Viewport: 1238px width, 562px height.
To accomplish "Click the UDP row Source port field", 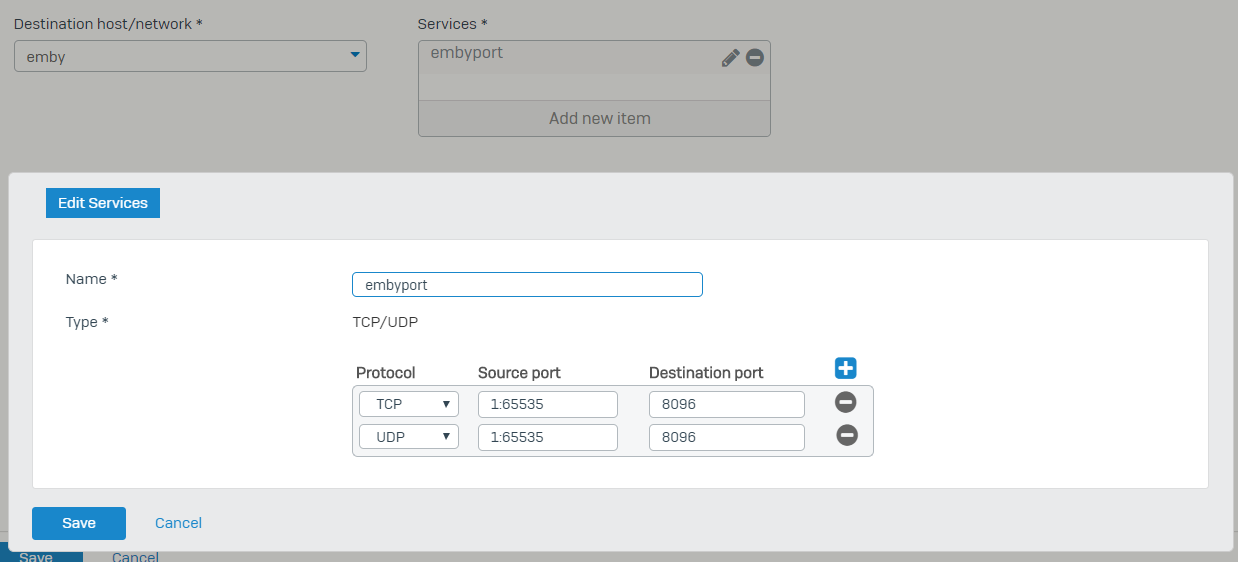I will (x=548, y=437).
